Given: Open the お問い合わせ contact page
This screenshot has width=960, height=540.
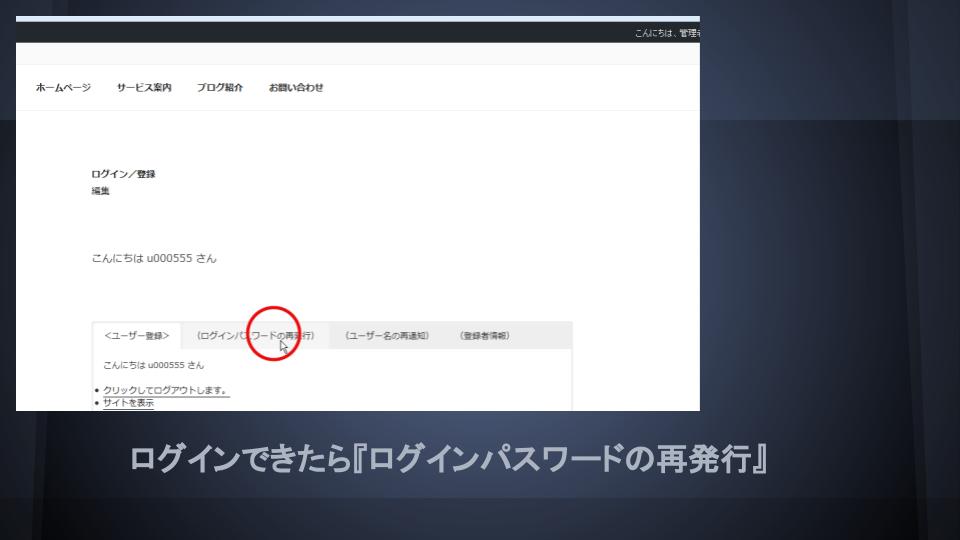Looking at the screenshot, I should [x=296, y=88].
